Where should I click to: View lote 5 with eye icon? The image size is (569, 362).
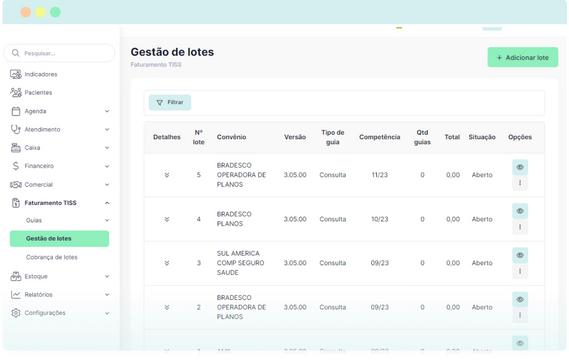point(520,167)
